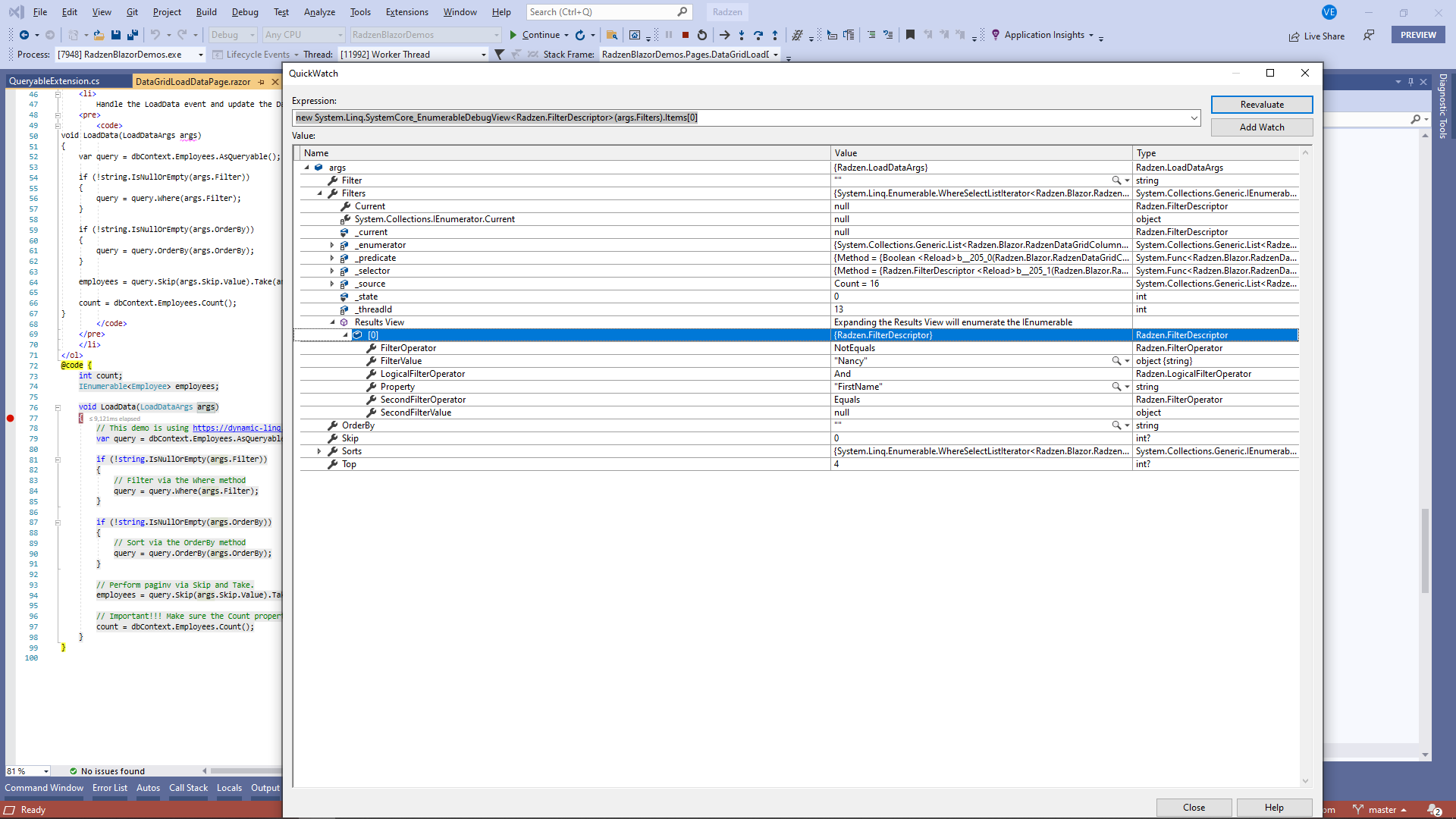This screenshot has width=1456, height=819.
Task: Click the Save file floppy icon
Action: coord(116,35)
